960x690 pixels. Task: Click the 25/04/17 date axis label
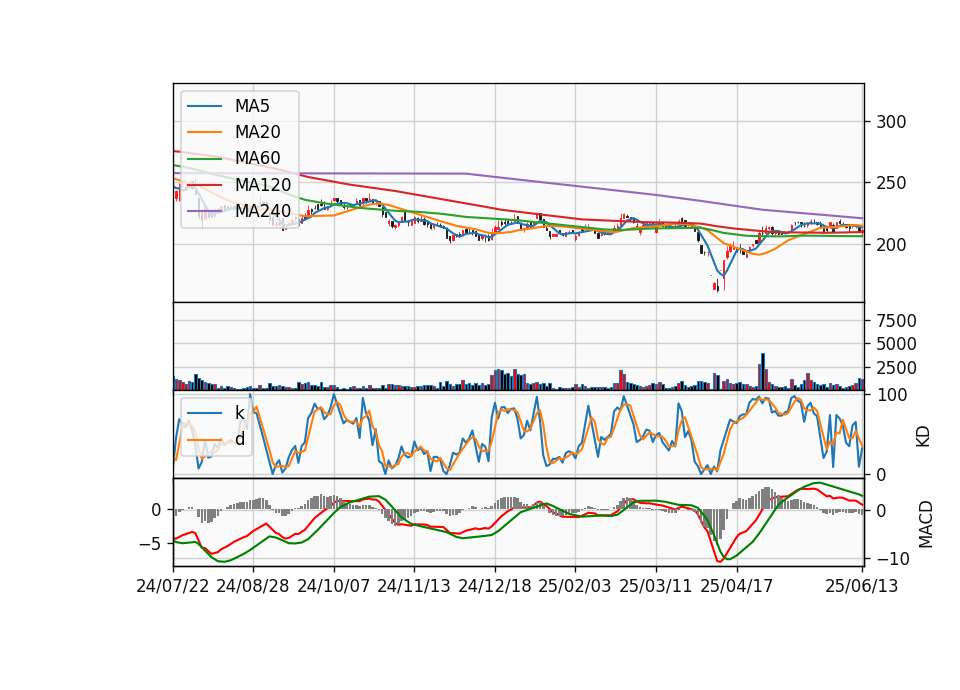click(x=737, y=586)
